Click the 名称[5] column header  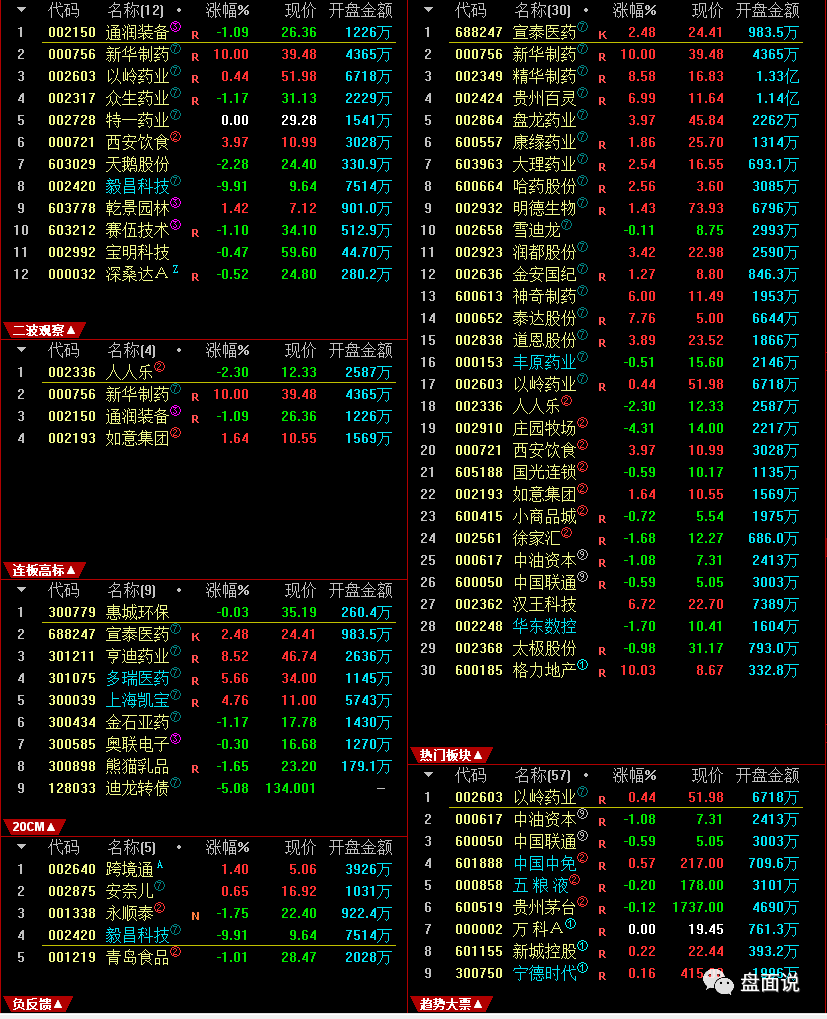pyautogui.click(x=131, y=847)
